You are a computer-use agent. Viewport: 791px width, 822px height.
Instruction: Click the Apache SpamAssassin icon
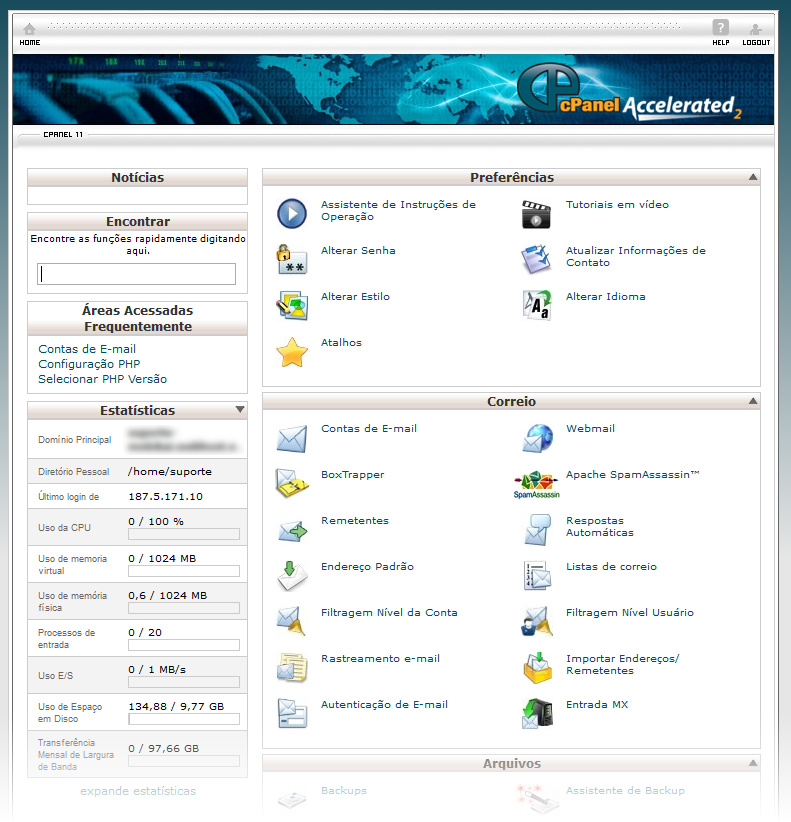(x=537, y=483)
